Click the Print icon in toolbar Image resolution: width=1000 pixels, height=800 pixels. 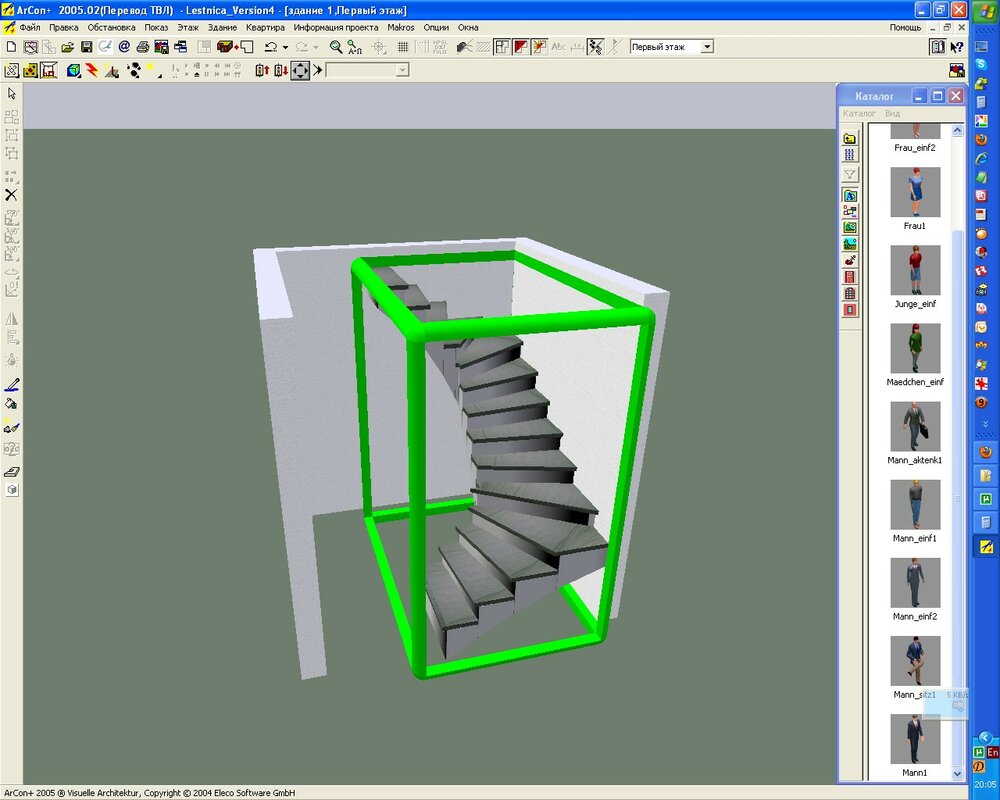143,47
